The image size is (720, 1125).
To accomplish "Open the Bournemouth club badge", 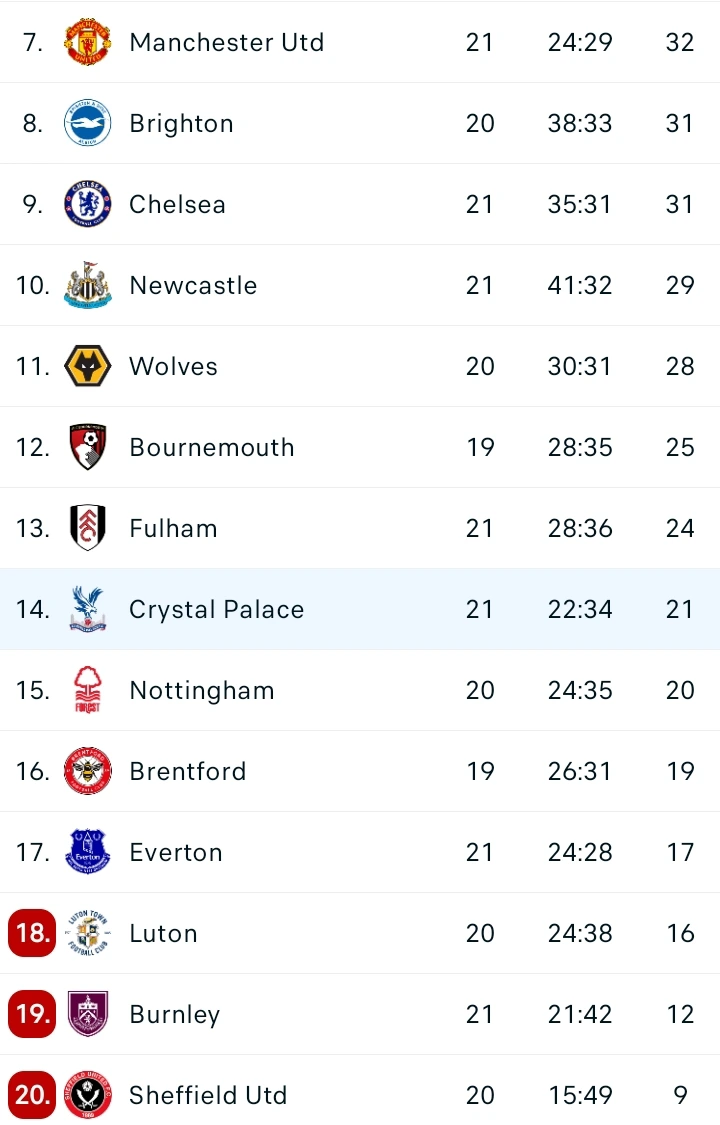I will pyautogui.click(x=88, y=447).
